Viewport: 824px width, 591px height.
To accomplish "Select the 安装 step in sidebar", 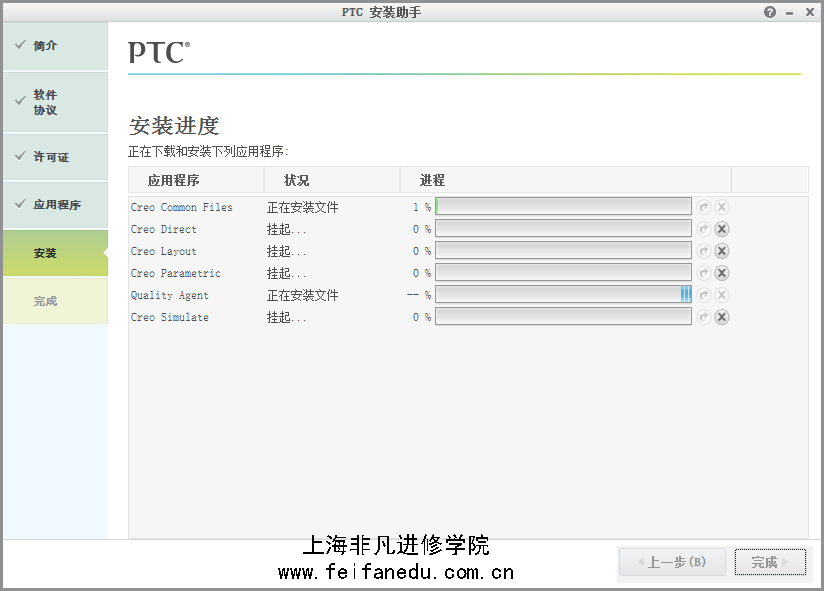I will [55, 253].
